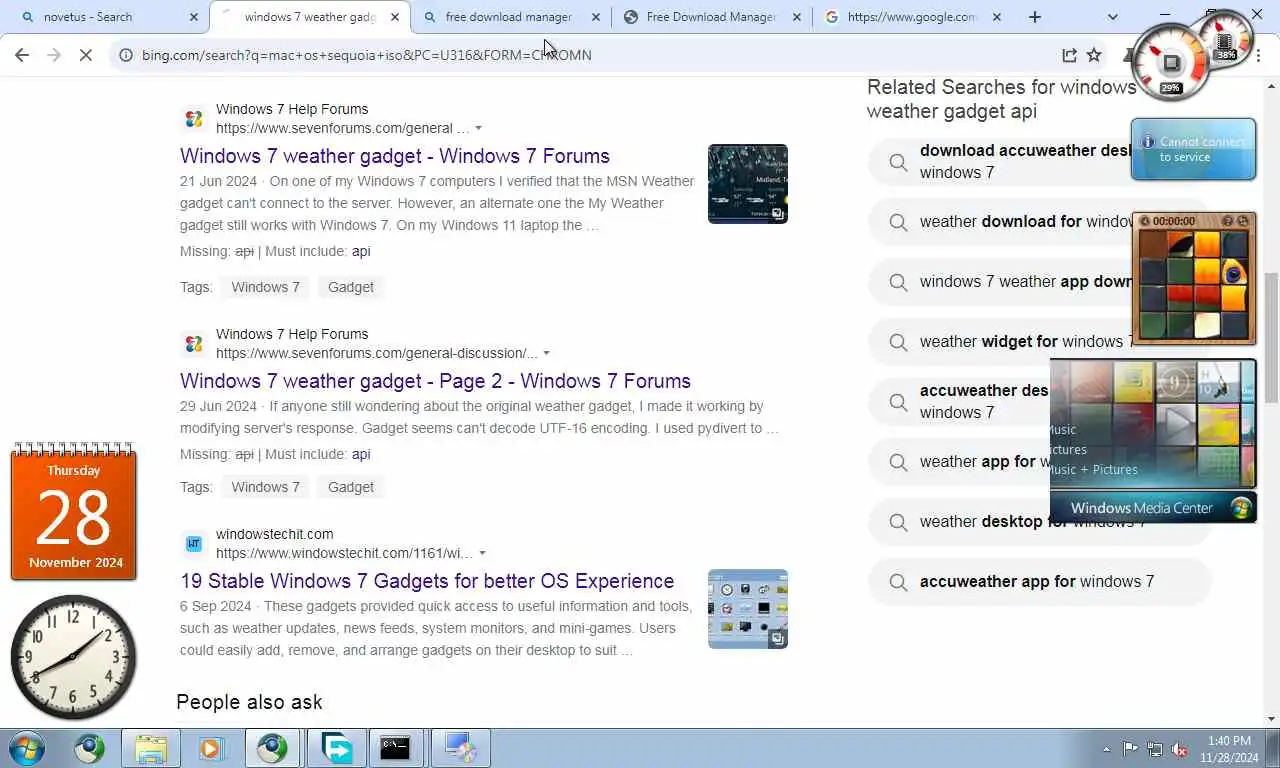Open Windows Media Player on taskbar
This screenshot has height=768, width=1280.
point(211,748)
